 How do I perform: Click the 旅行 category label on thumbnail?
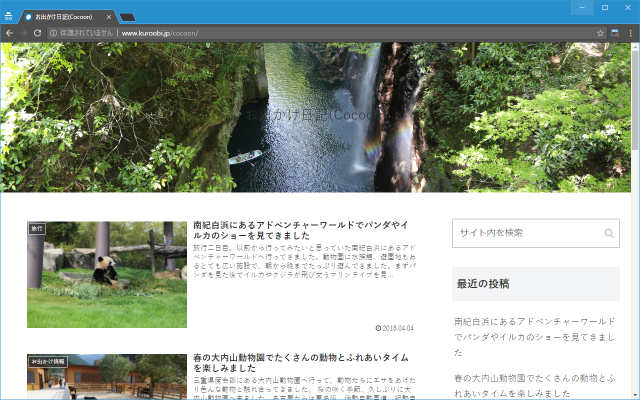point(37,229)
